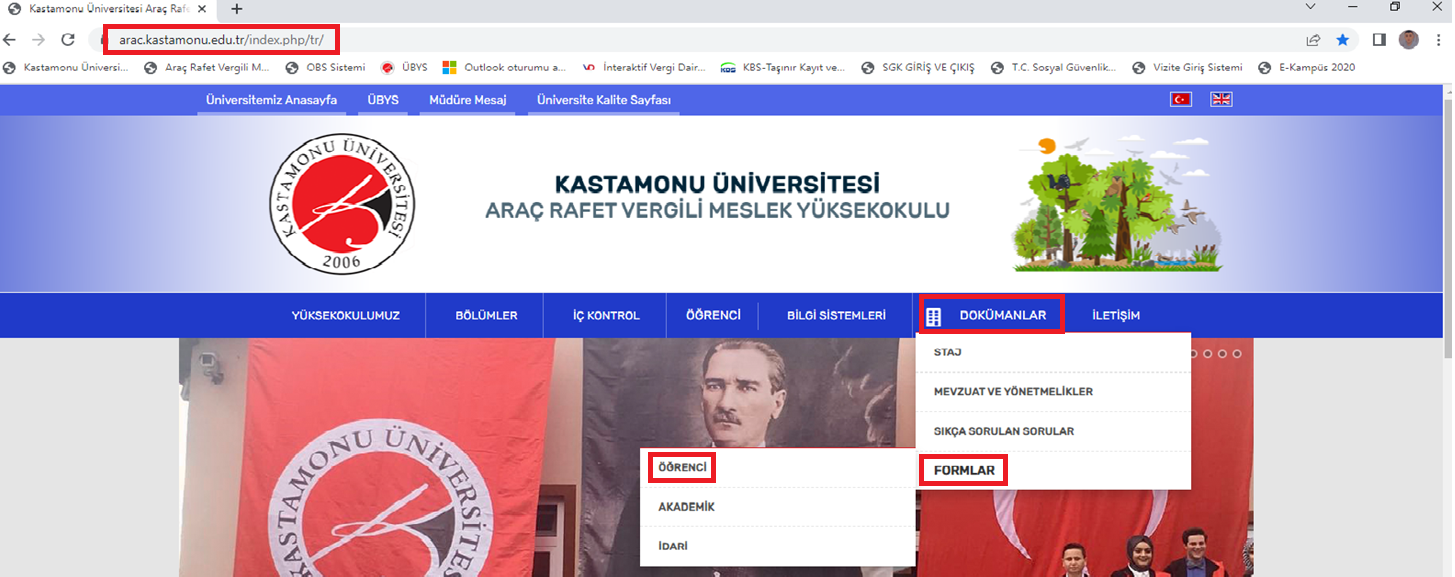The width and height of the screenshot is (1455, 577).
Task: Expand the İÇ KONTROL navigation menu
Action: point(606,316)
